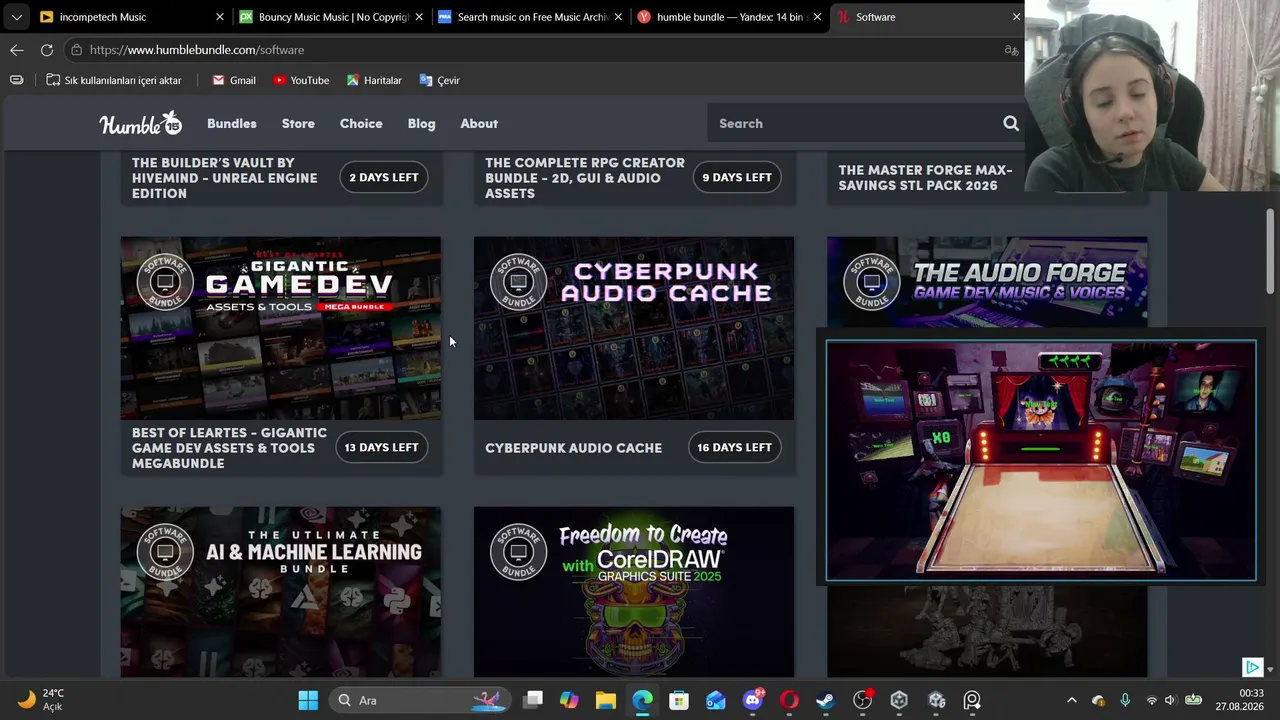1280x720 pixels.
Task: Switch to the incompetech Music tab
Action: pos(131,17)
